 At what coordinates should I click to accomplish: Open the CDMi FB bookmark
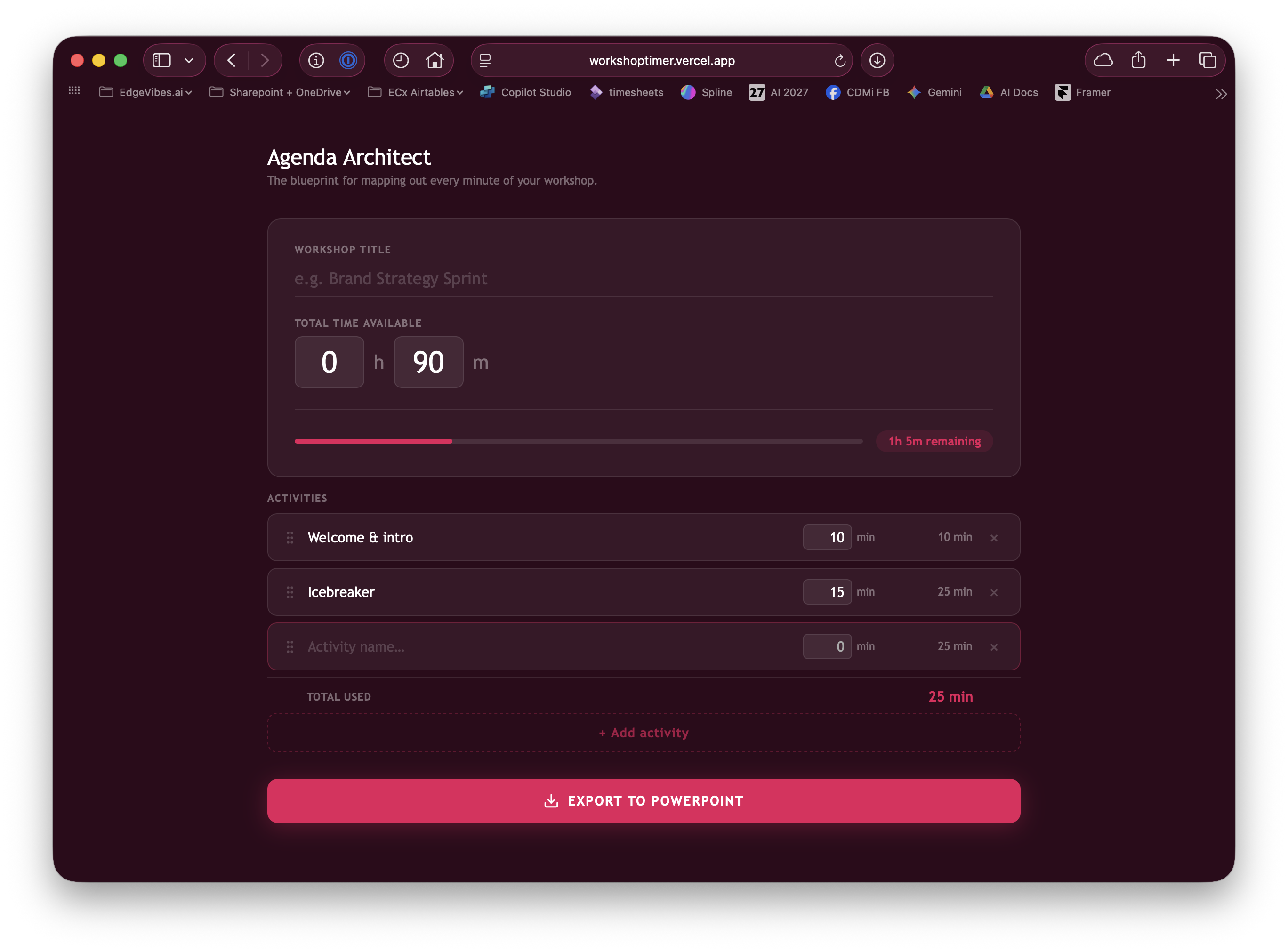(857, 92)
